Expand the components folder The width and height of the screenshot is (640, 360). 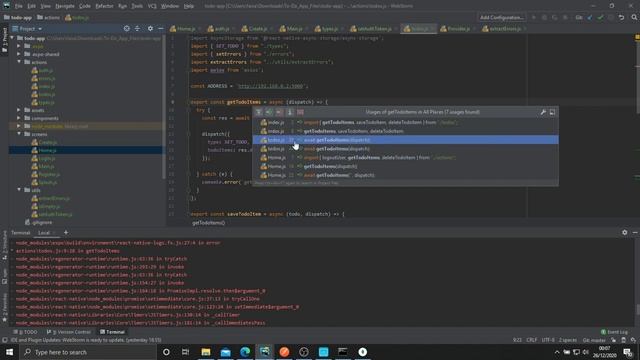point(19,118)
